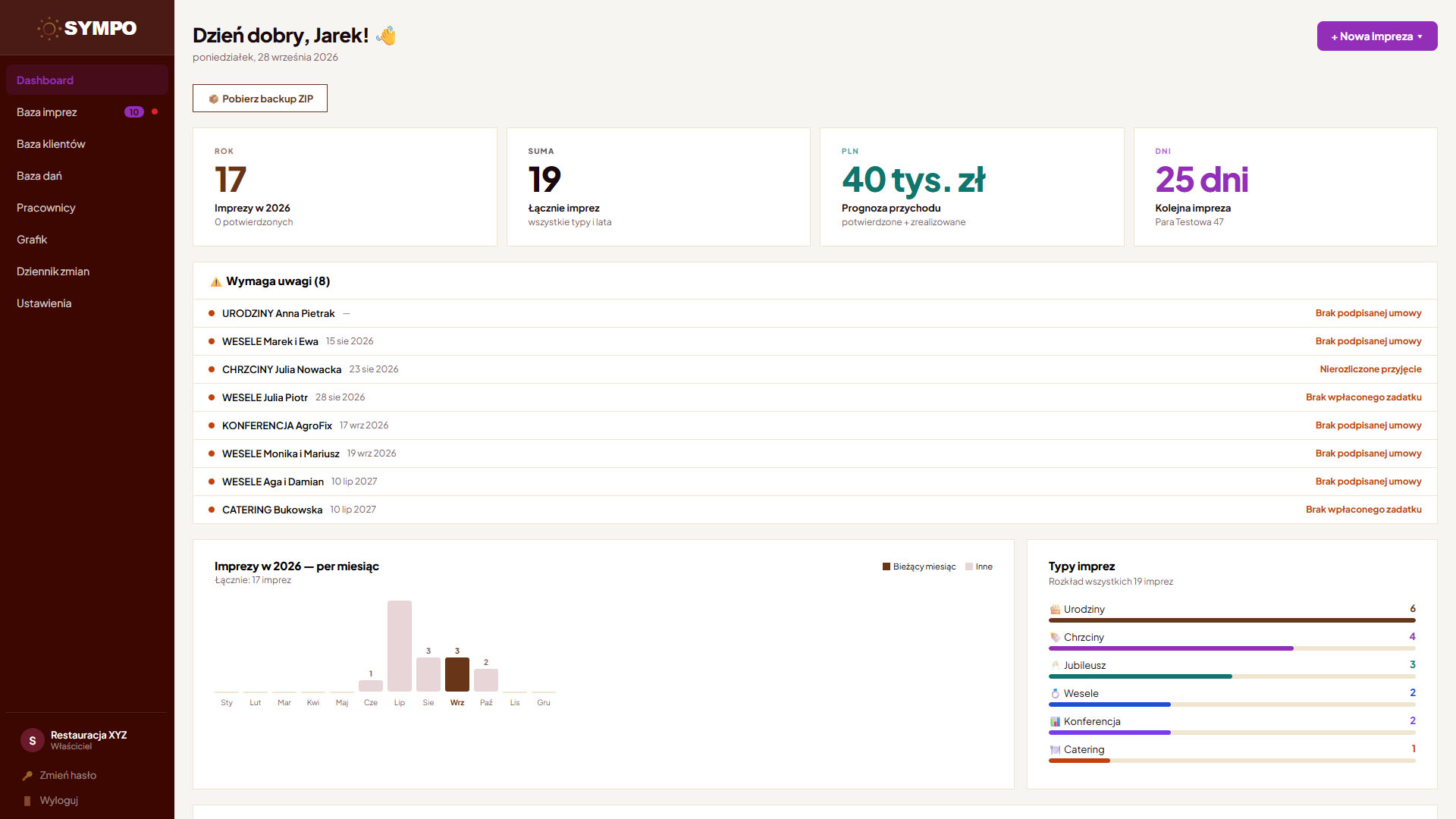This screenshot has height=819, width=1456.
Task: Click the Łącznie imprez stat card
Action: [x=658, y=187]
